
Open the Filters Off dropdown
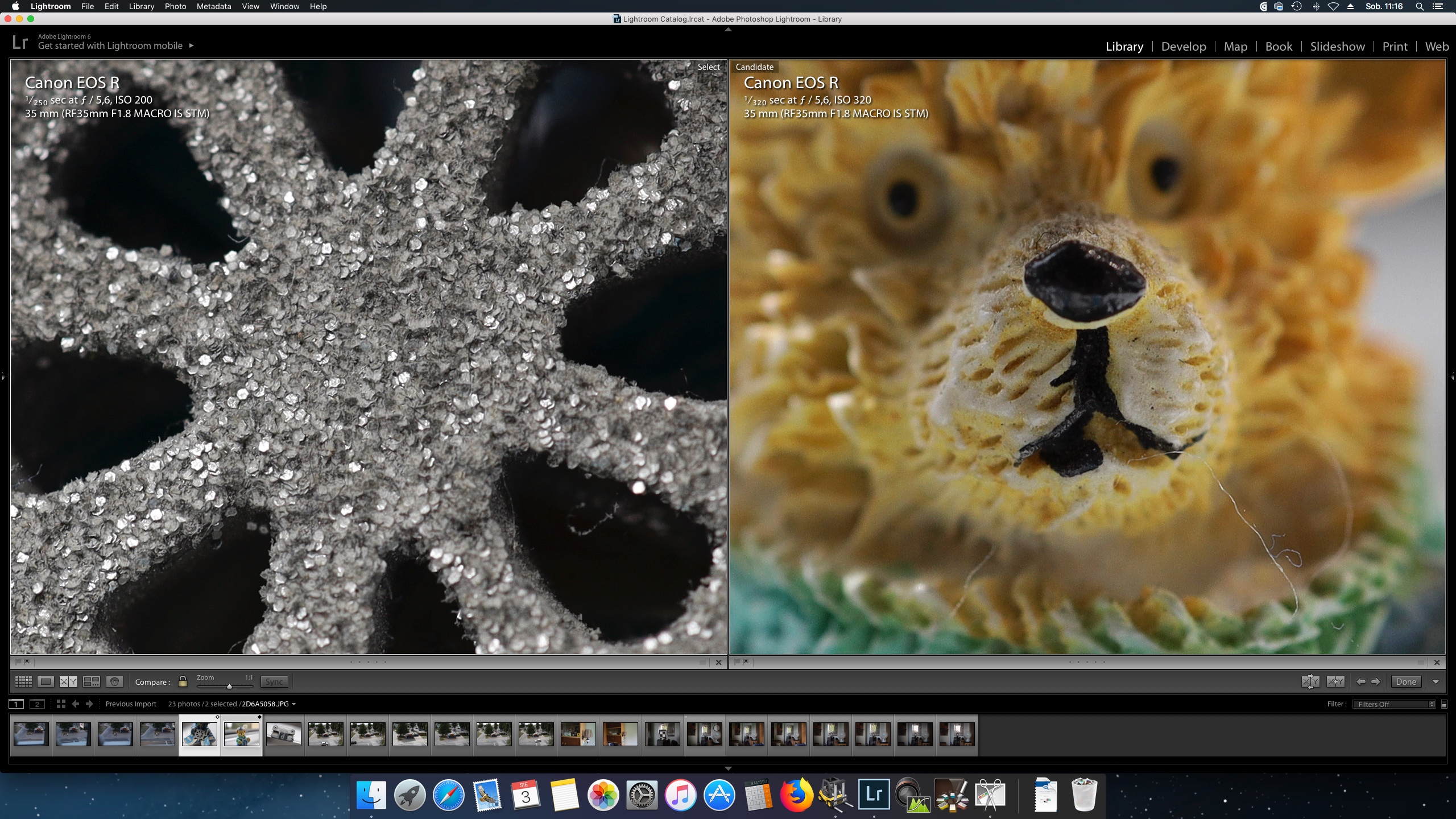point(1395,704)
